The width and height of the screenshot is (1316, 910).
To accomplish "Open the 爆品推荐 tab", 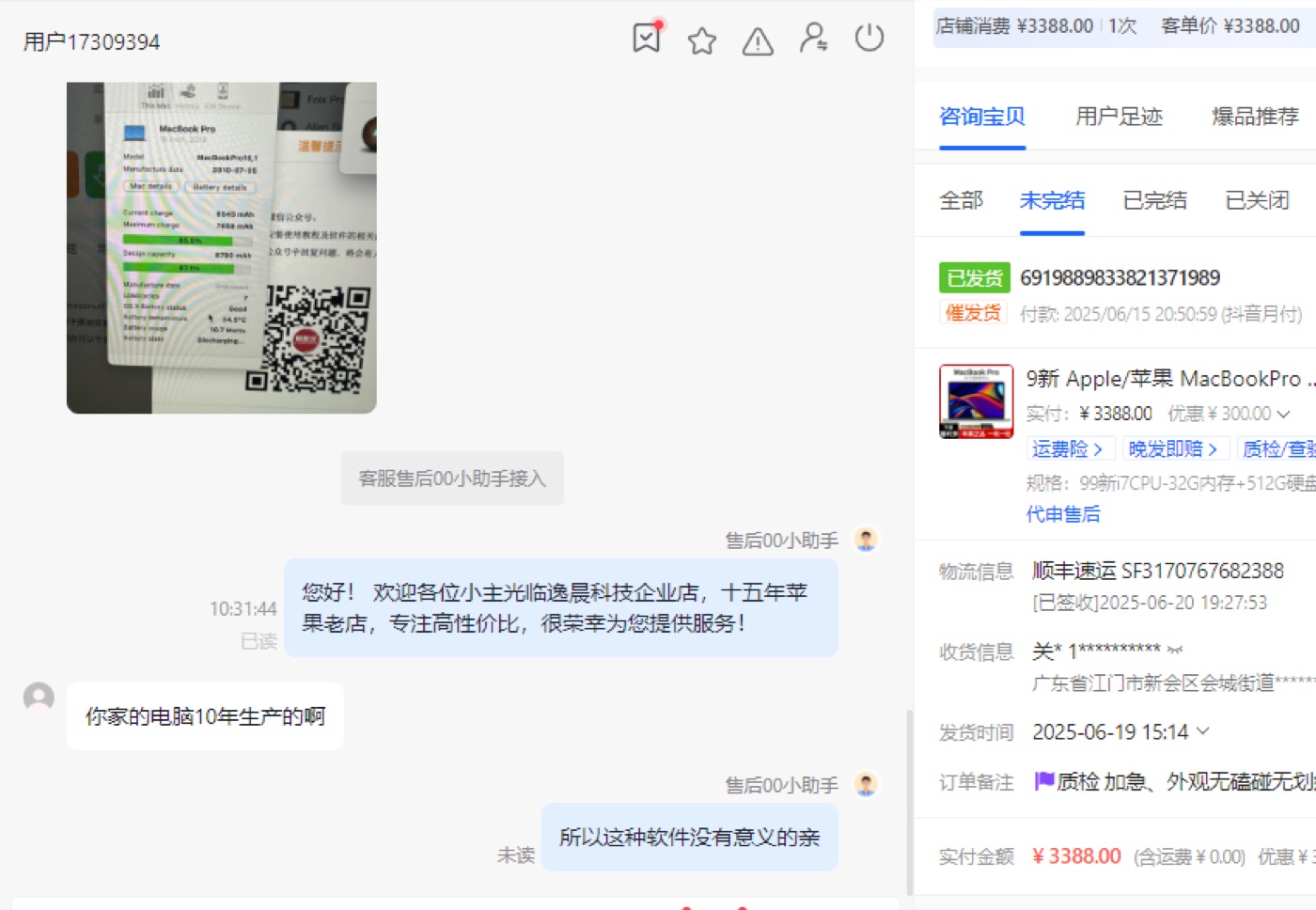I will click(x=1255, y=117).
